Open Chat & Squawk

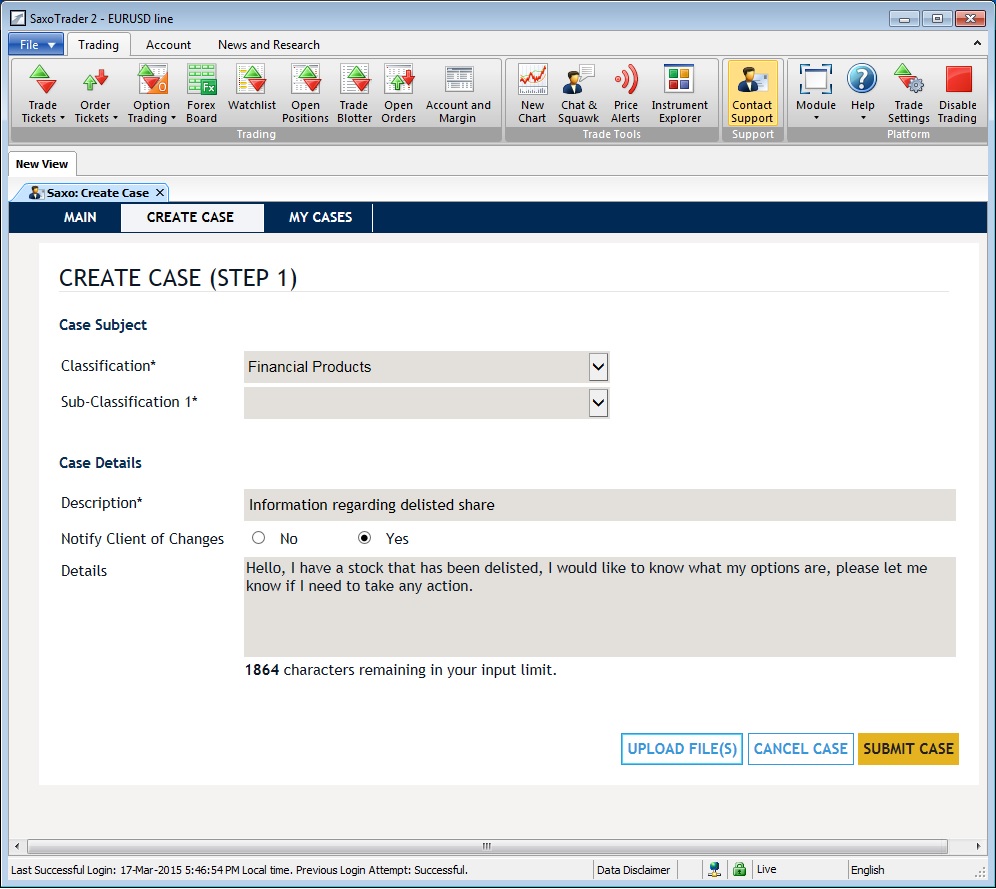(578, 94)
